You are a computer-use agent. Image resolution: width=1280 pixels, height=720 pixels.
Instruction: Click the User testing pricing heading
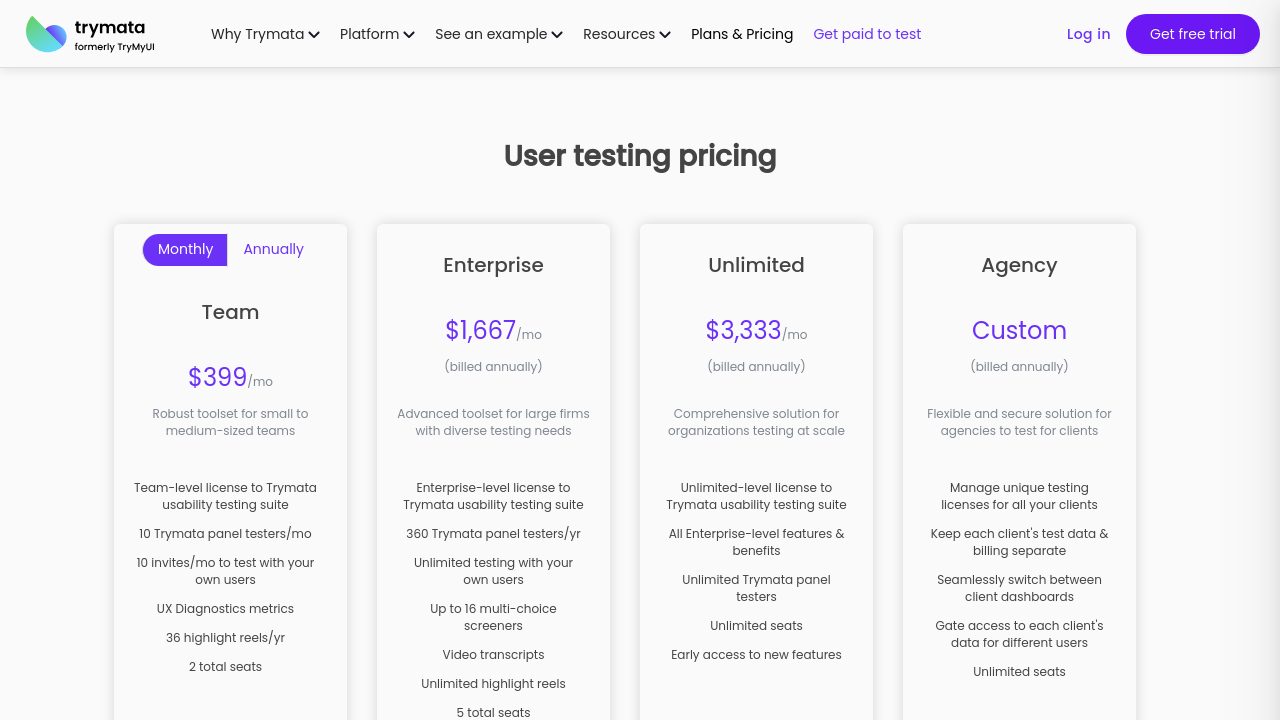click(640, 156)
